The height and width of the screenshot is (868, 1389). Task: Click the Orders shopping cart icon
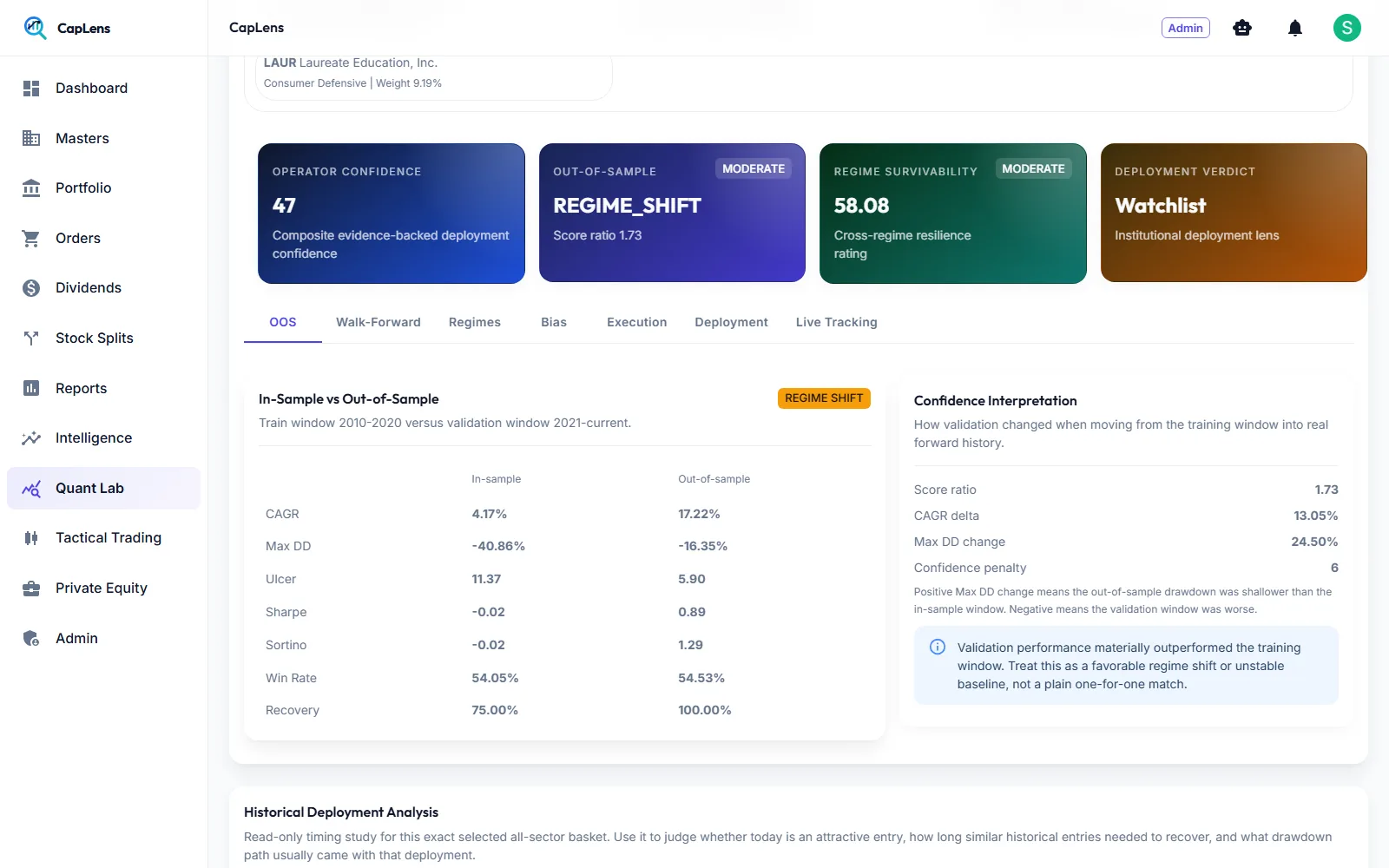pos(31,238)
